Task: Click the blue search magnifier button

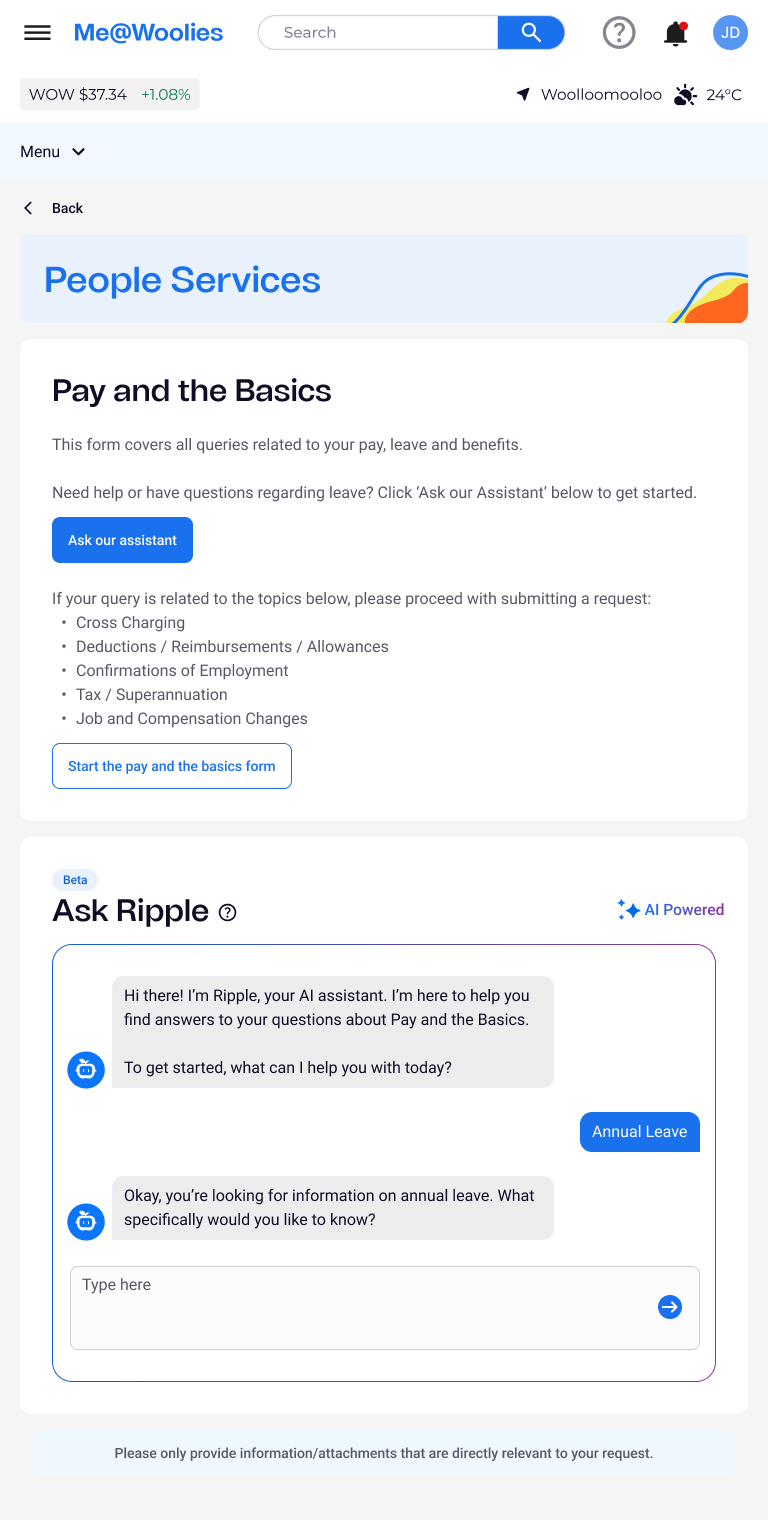Action: 531,33
